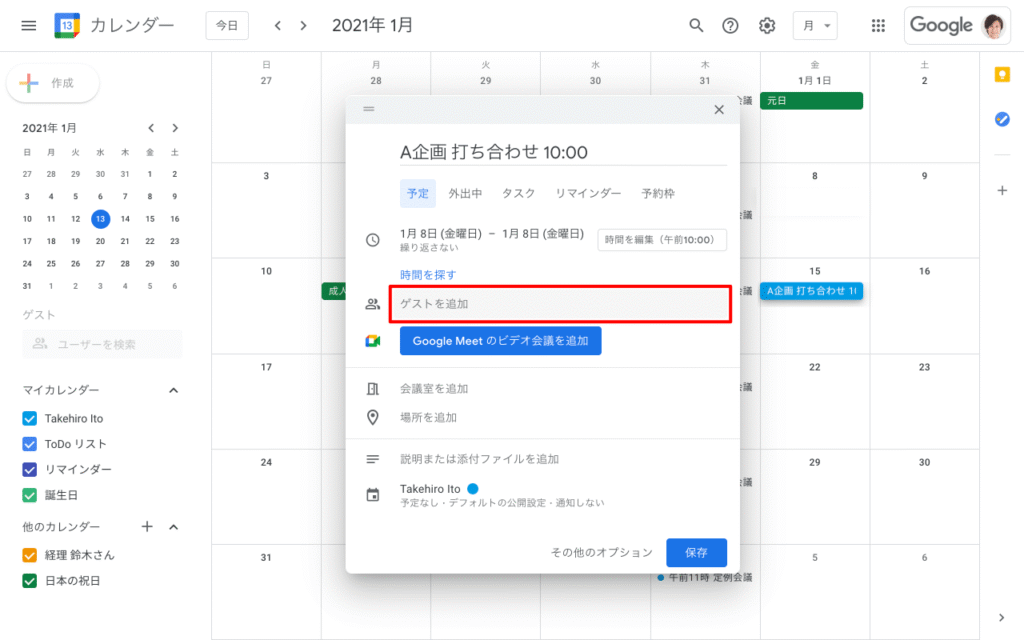
Task: Click the Google Calendar logo icon
Action: pyautogui.click(x=67, y=25)
